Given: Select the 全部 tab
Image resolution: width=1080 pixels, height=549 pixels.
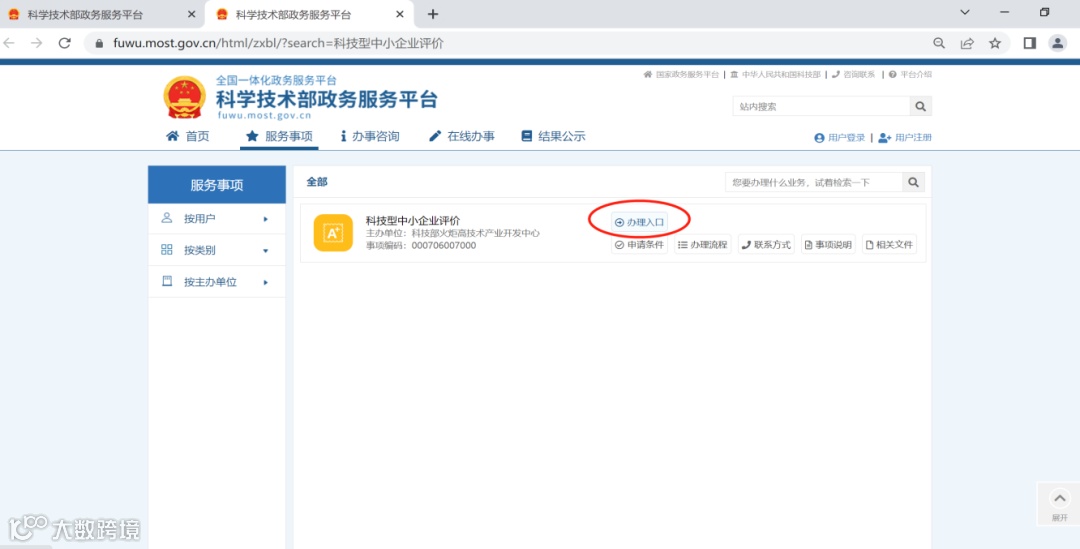Looking at the screenshot, I should [x=317, y=182].
